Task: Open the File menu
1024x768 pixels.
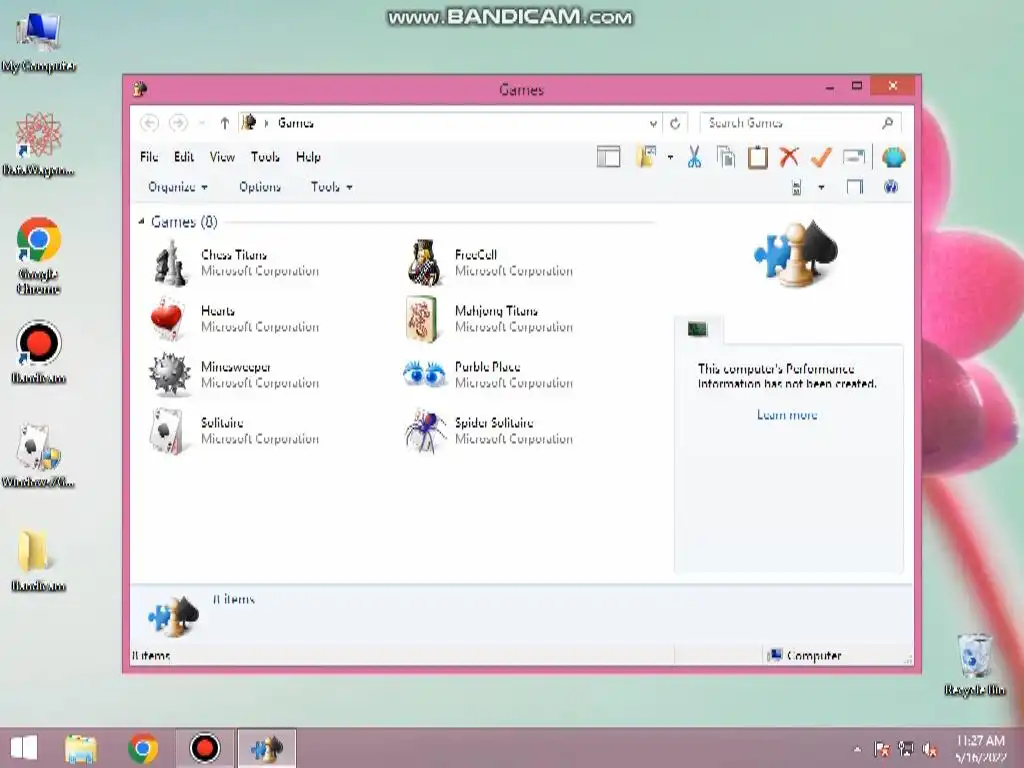Action: pos(149,157)
